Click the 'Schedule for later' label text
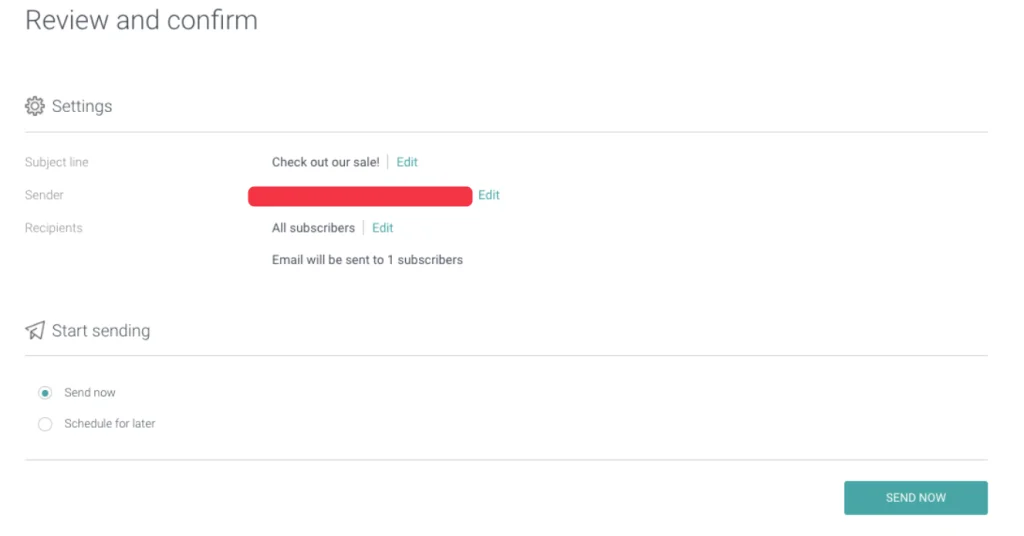 (x=110, y=424)
